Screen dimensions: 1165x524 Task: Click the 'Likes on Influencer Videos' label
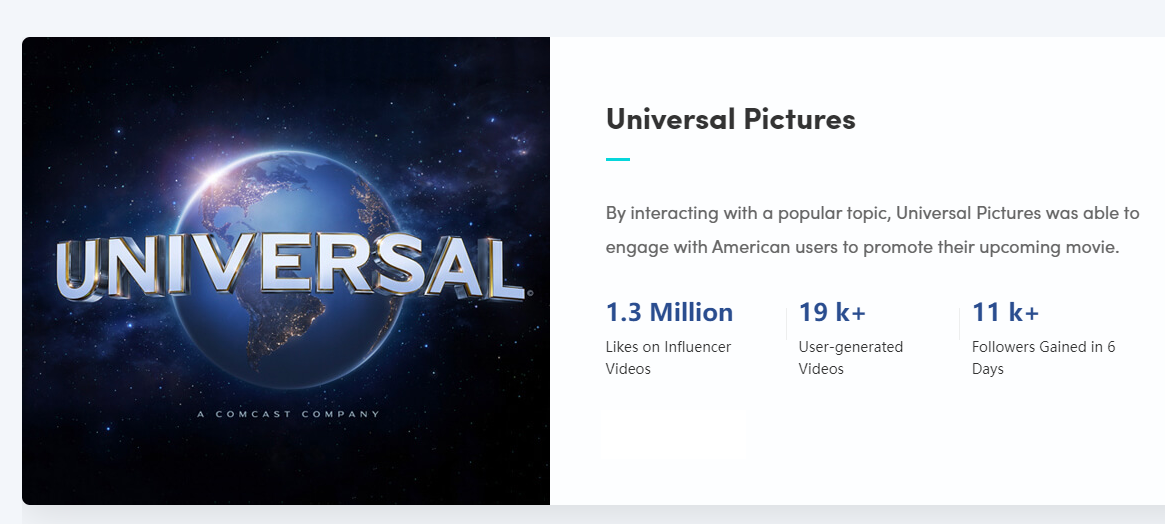tap(668, 358)
